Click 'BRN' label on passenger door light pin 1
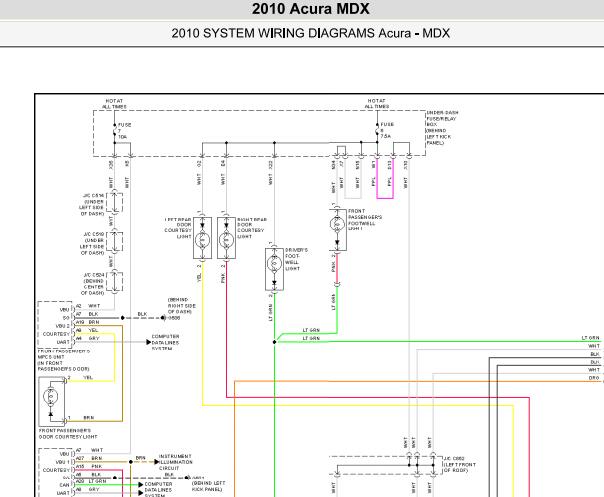The height and width of the screenshot is (497, 604). point(89,418)
